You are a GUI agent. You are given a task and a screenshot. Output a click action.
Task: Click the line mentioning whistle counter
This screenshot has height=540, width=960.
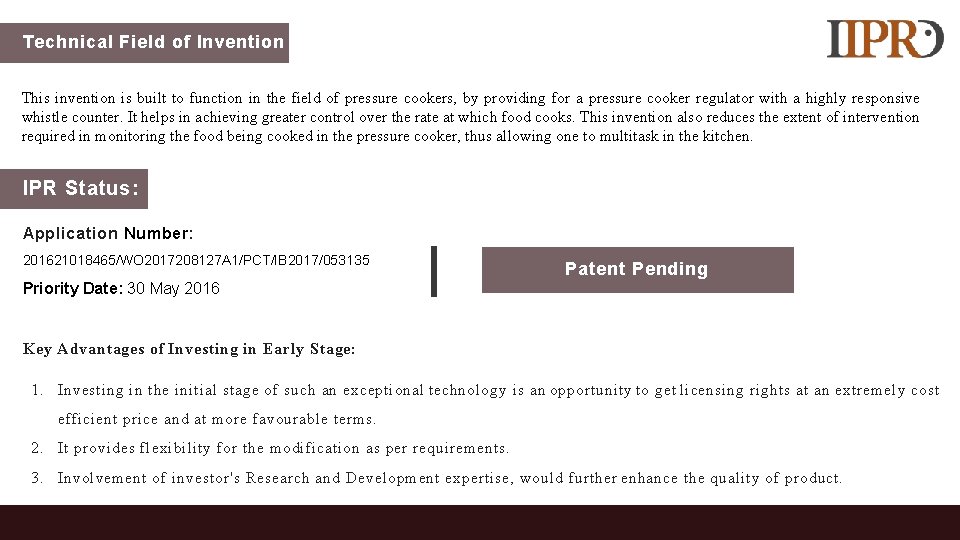click(471, 117)
